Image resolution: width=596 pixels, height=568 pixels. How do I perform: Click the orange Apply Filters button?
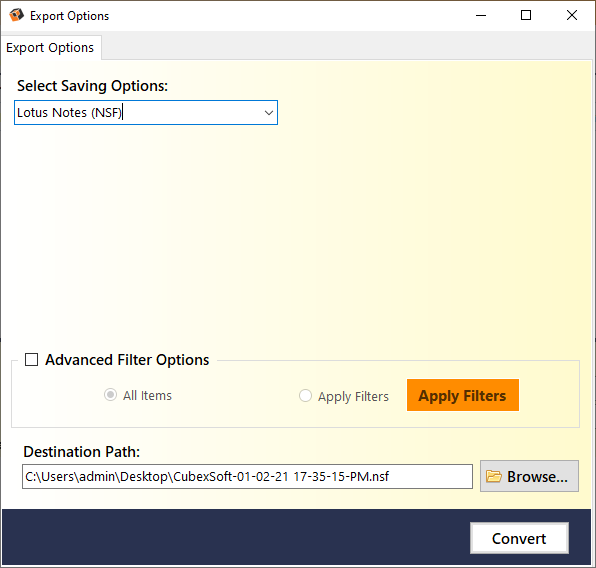coord(463,395)
